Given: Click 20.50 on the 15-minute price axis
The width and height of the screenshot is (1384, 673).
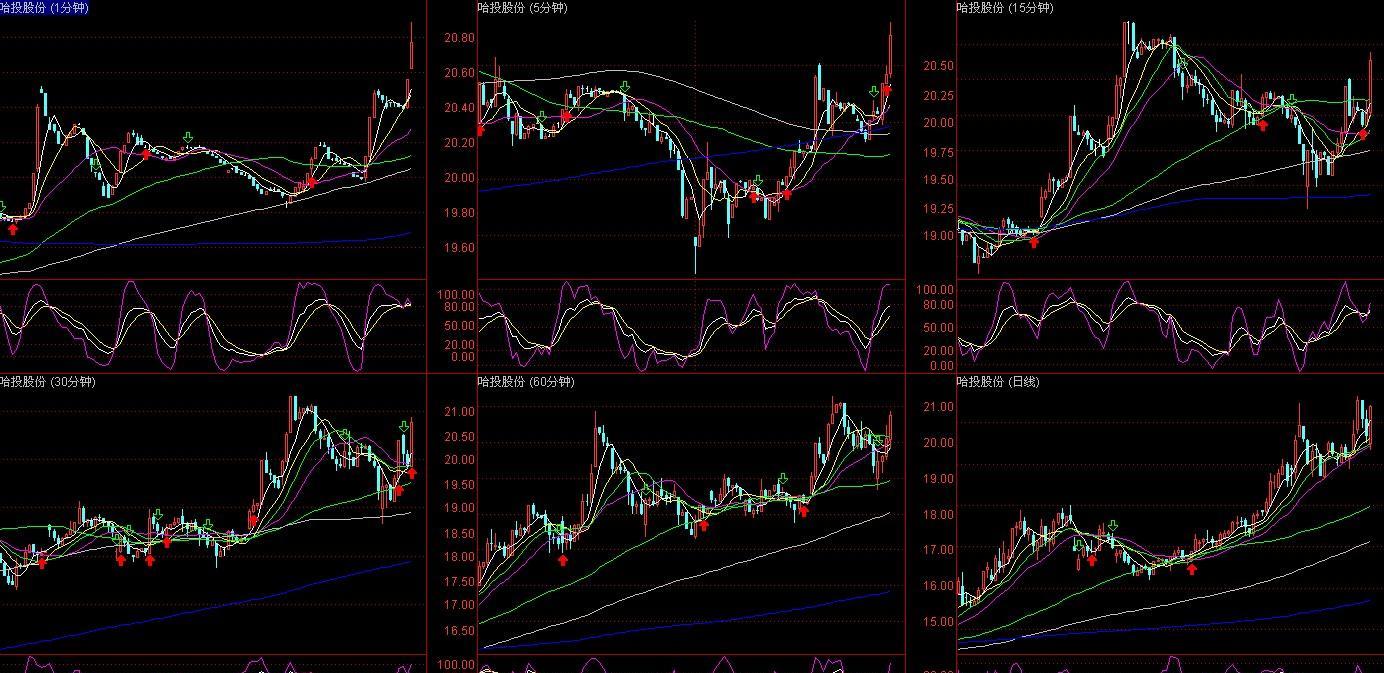Looking at the screenshot, I should tap(938, 66).
